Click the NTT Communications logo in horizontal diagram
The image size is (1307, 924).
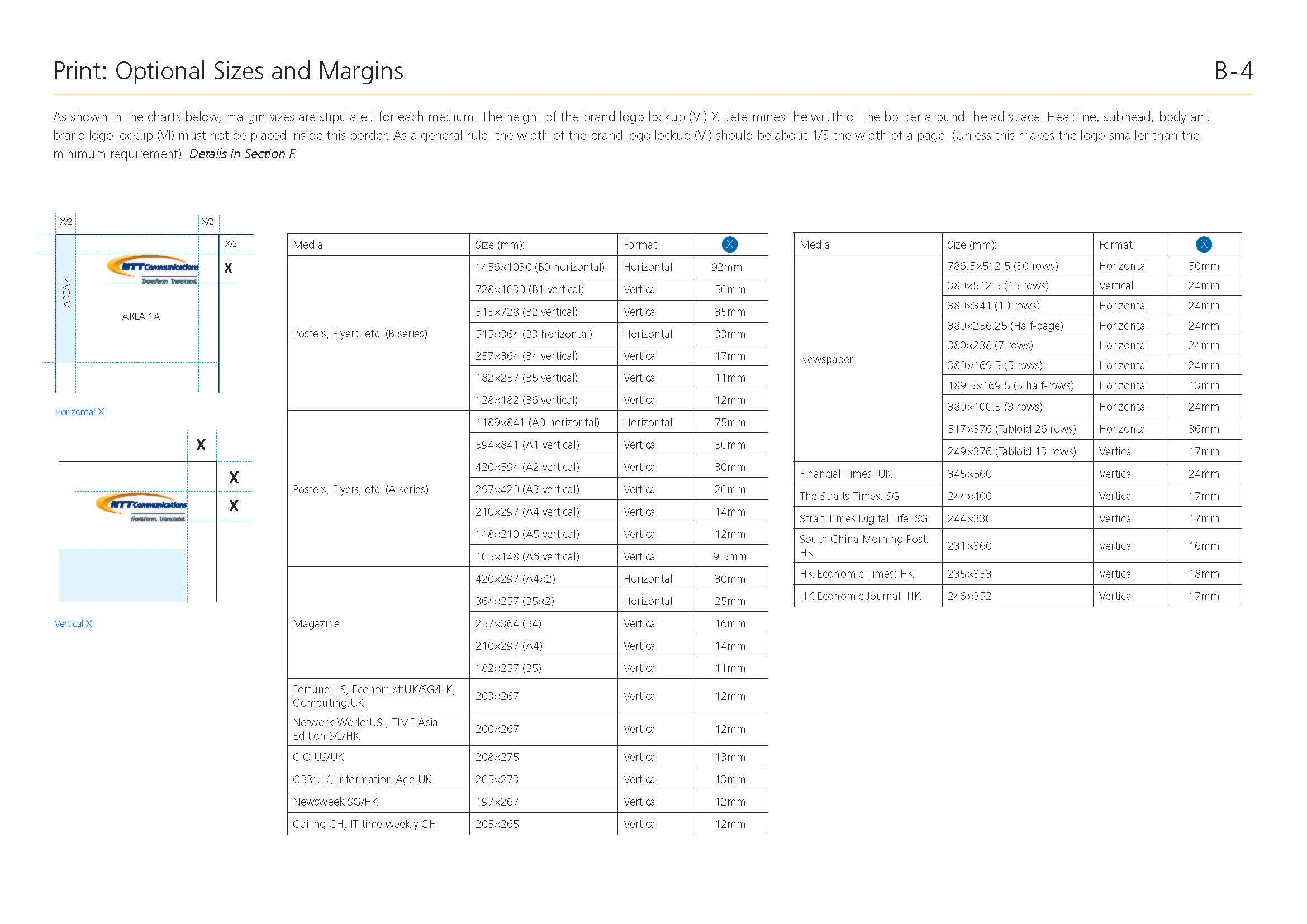point(153,269)
